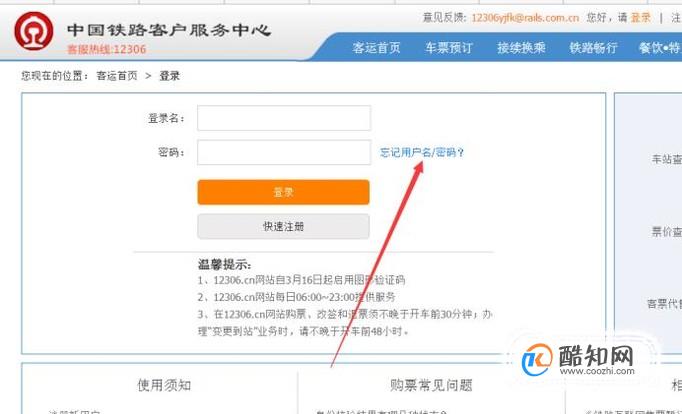The height and width of the screenshot is (414, 682).
Task: Click the 客运首页 breadcrumb link
Action: 117,76
